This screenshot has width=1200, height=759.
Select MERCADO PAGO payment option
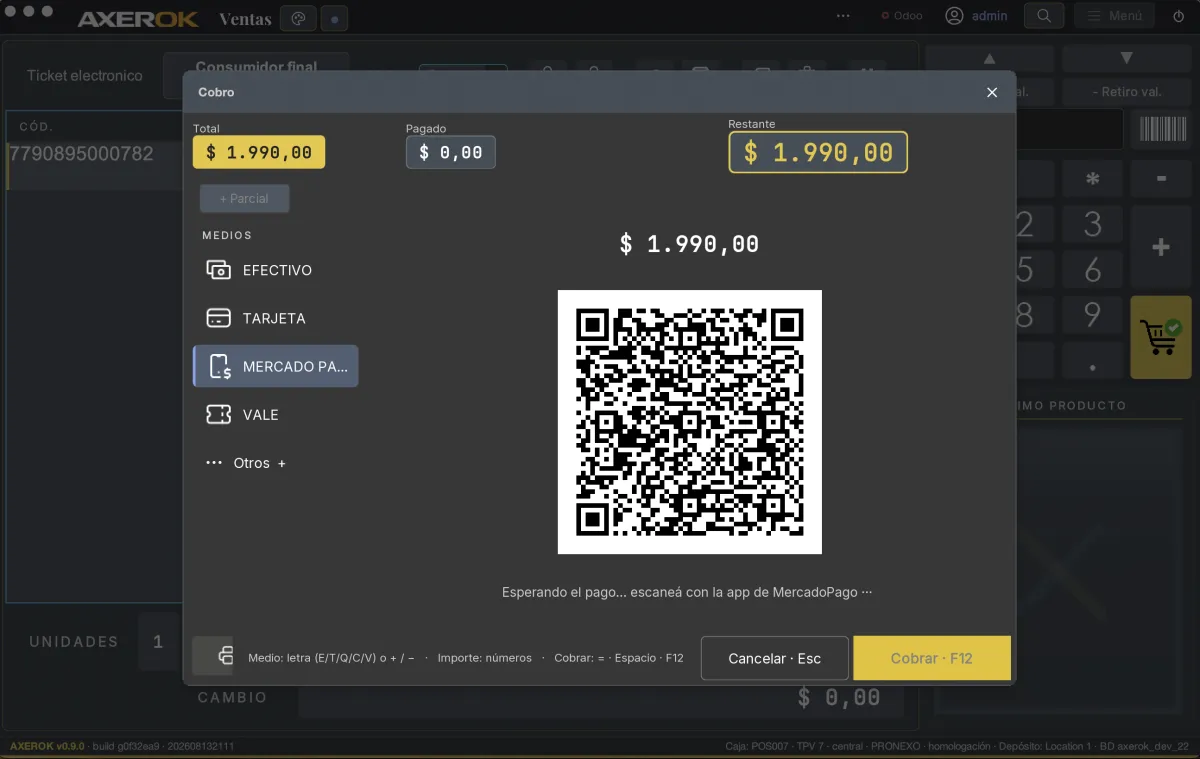(x=275, y=366)
